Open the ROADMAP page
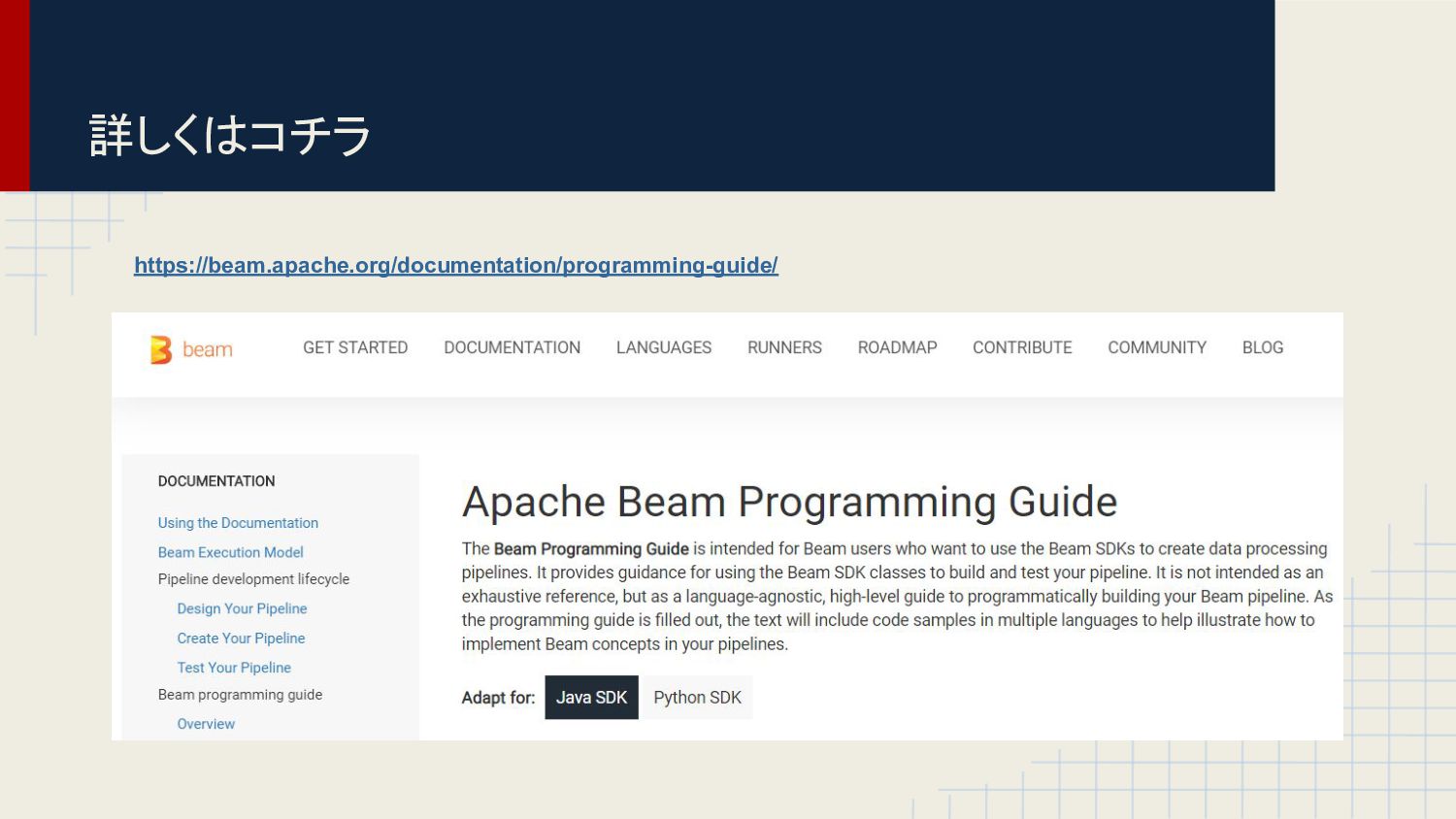 (897, 347)
